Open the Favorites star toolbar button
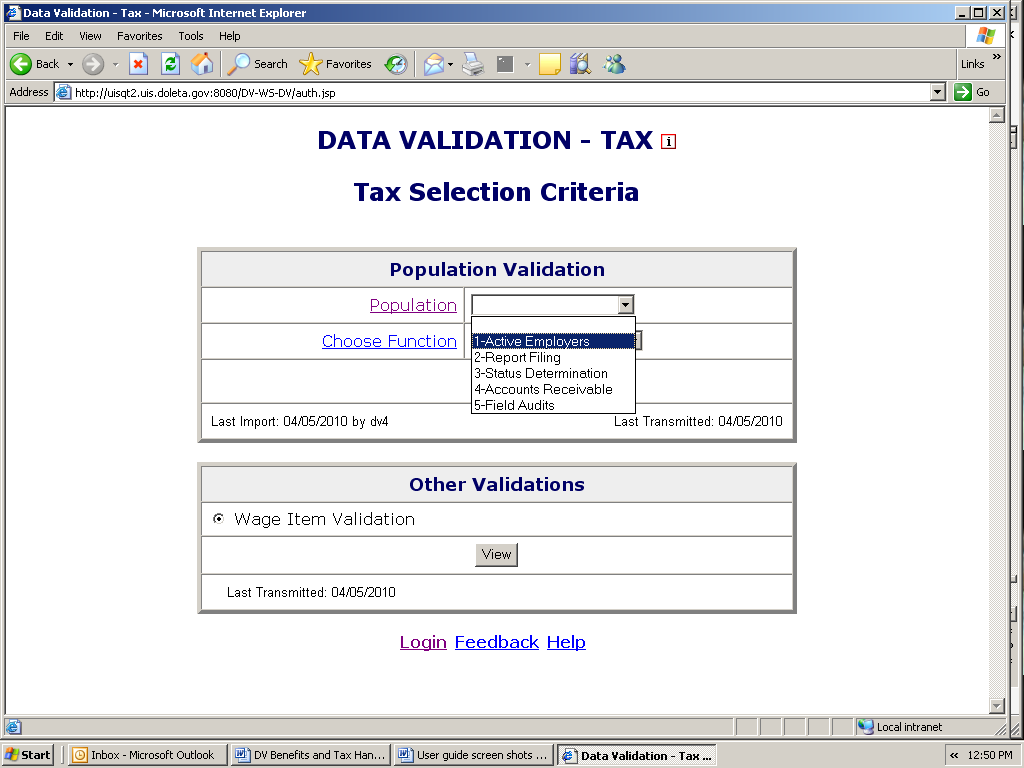1024x768 pixels. coord(310,64)
